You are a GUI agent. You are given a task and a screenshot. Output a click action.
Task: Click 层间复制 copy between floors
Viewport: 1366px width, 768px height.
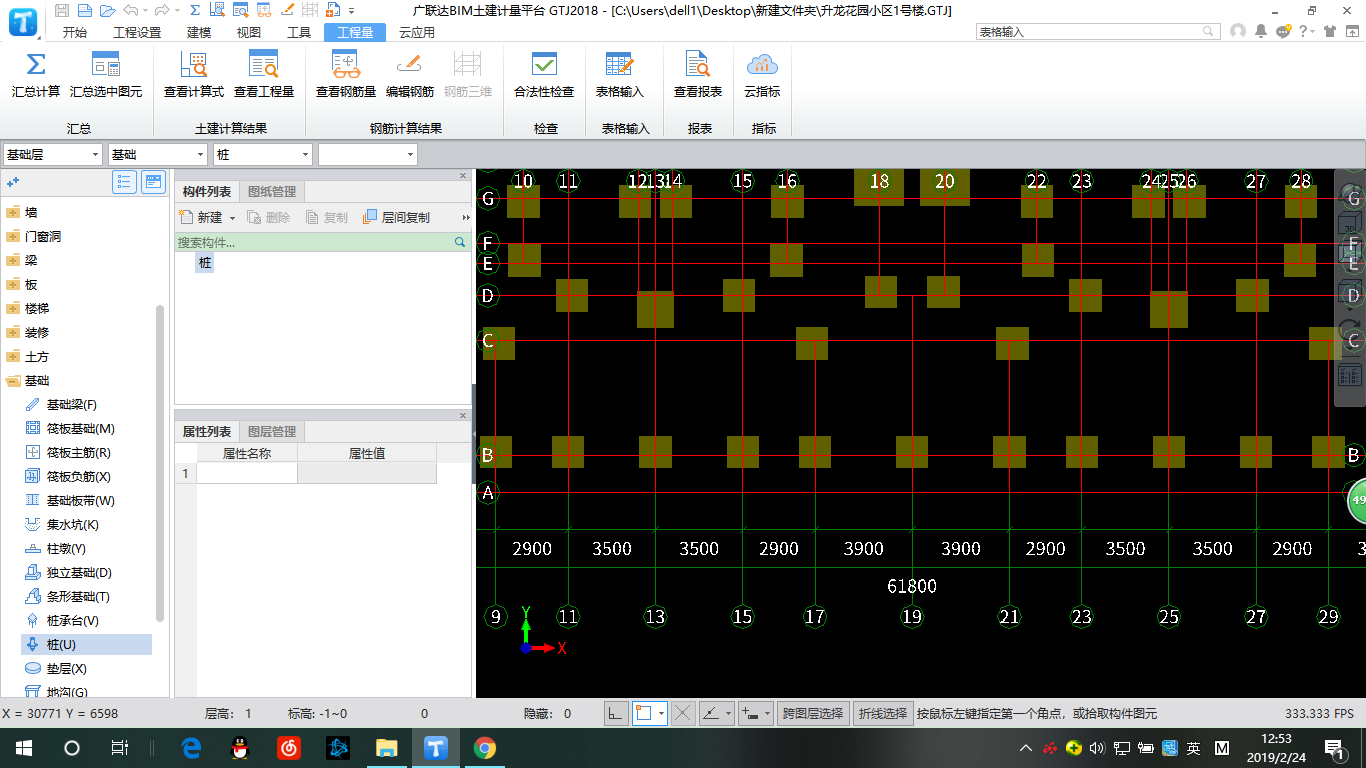tap(396, 217)
